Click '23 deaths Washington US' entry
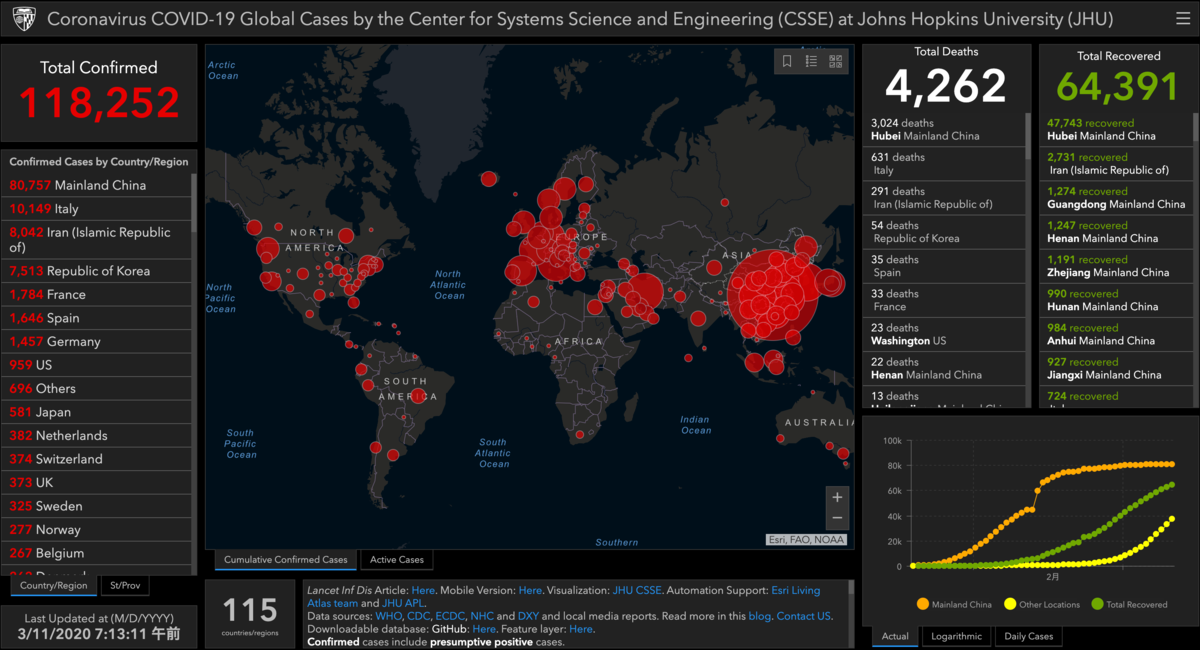Viewport: 1200px width, 650px height. point(944,334)
